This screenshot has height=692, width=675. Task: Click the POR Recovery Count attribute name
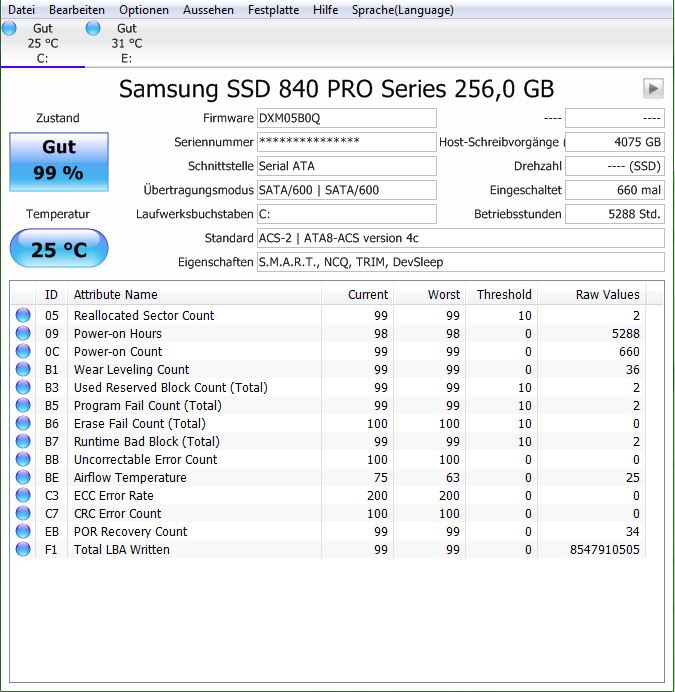130,531
